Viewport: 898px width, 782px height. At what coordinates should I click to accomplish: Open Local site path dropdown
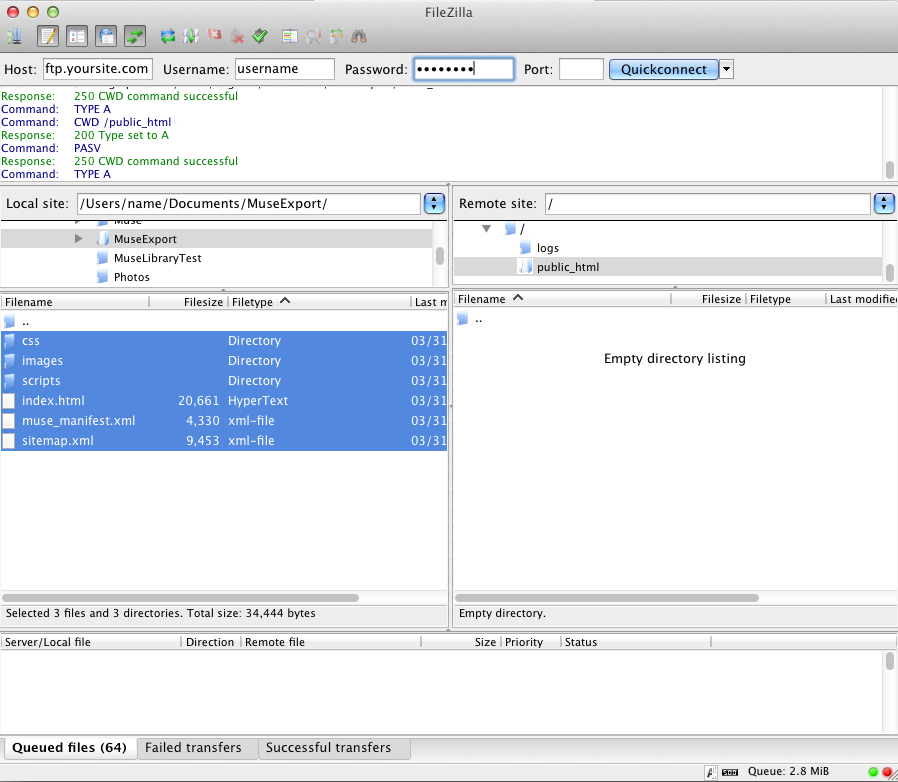coord(434,203)
